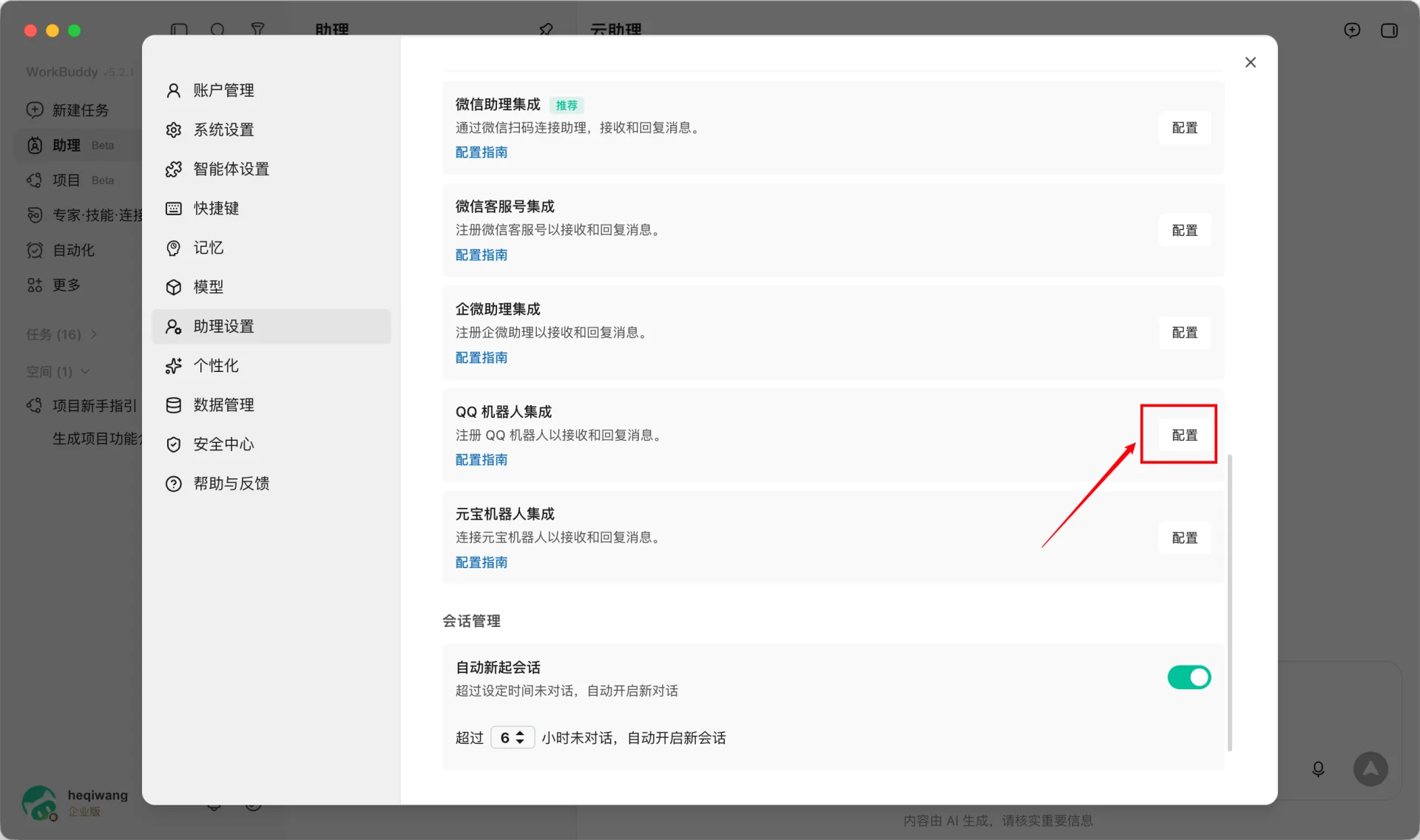Click the 模型 cube icon
Viewport: 1420px width, 840px height.
tap(174, 287)
